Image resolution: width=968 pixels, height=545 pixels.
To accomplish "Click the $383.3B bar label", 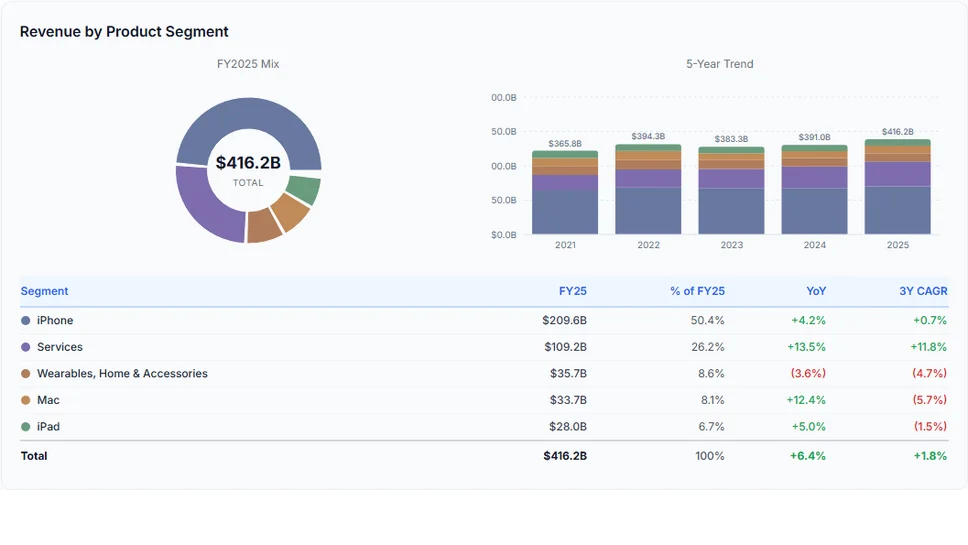I will (x=732, y=139).
